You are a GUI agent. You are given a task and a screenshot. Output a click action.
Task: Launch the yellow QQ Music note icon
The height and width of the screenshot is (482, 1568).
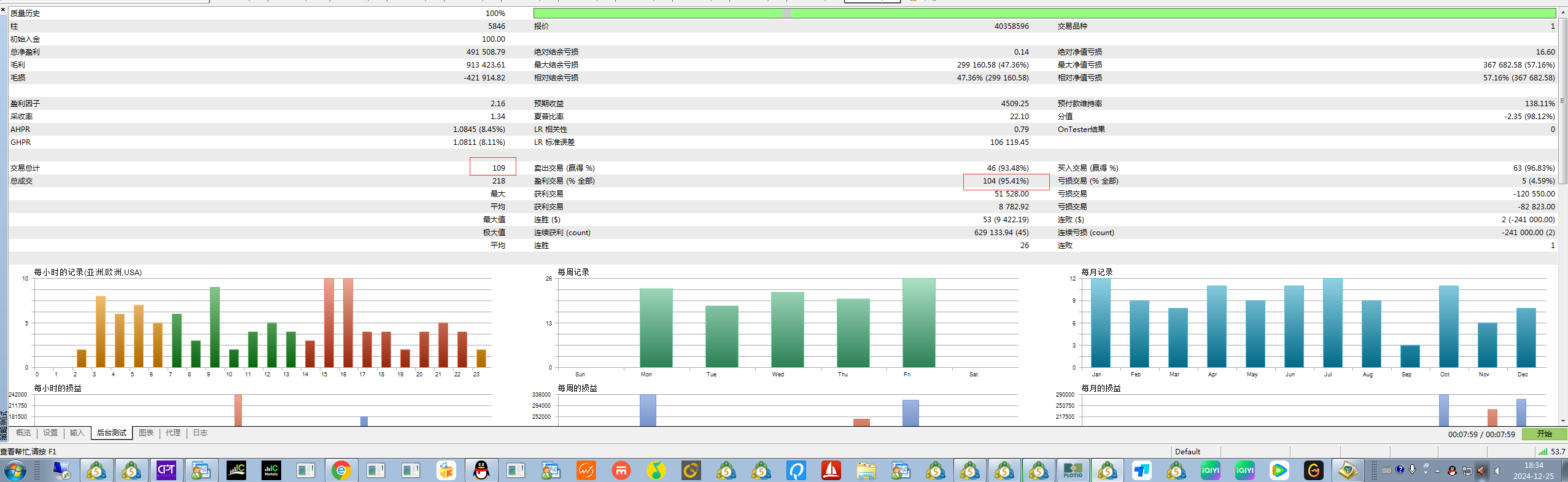click(656, 471)
